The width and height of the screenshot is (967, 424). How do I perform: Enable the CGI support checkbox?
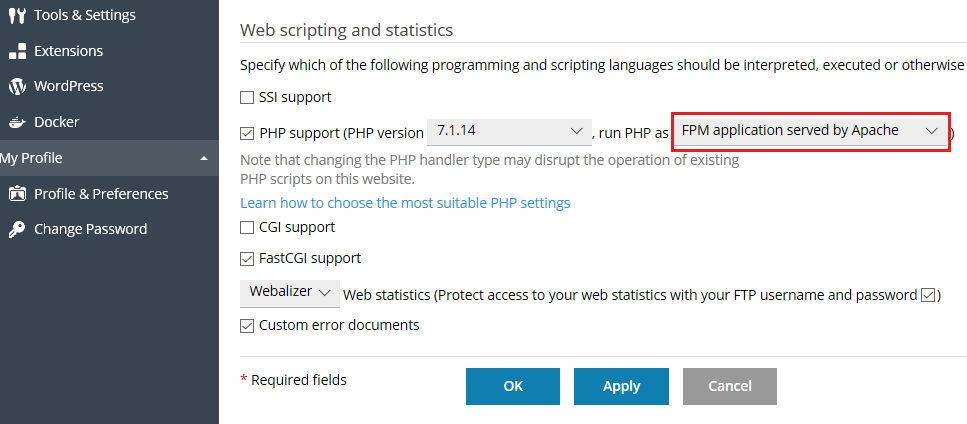[247, 228]
